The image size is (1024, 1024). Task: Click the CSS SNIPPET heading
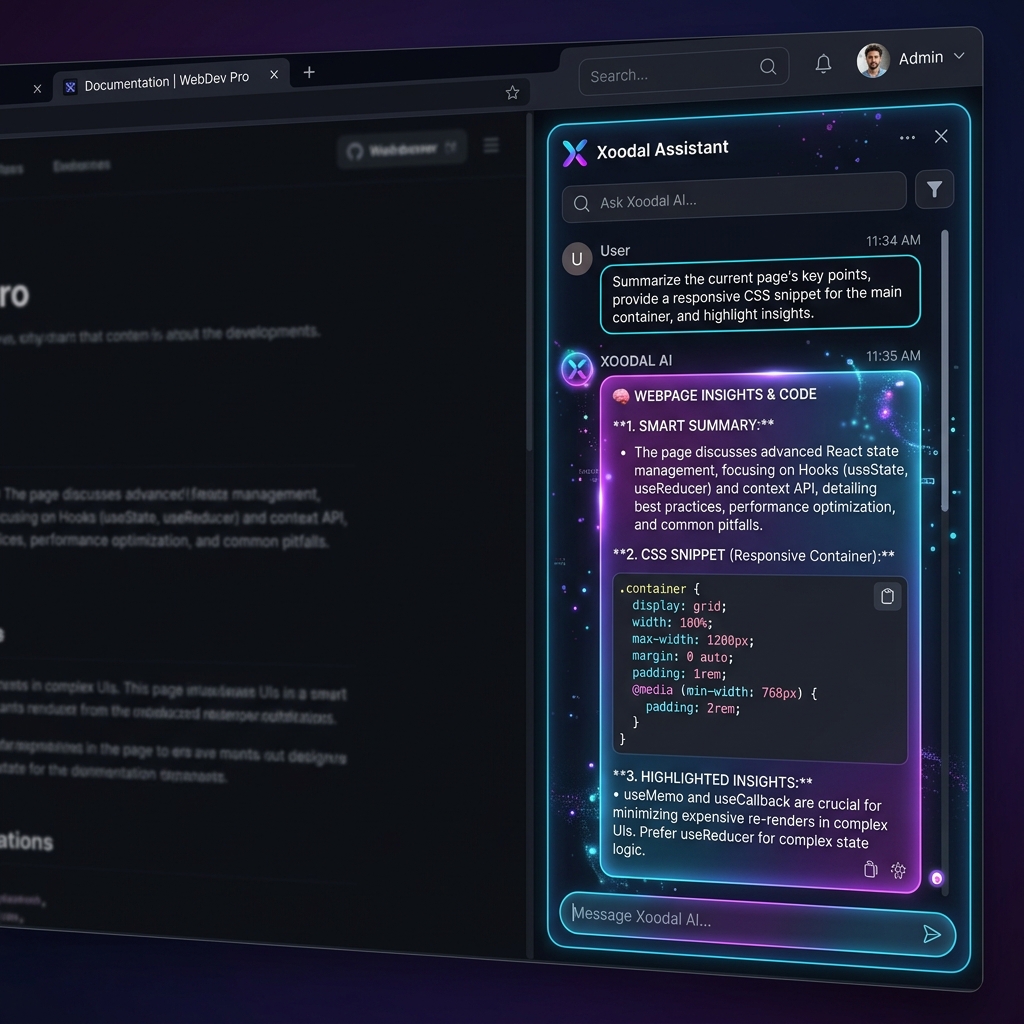click(x=754, y=556)
